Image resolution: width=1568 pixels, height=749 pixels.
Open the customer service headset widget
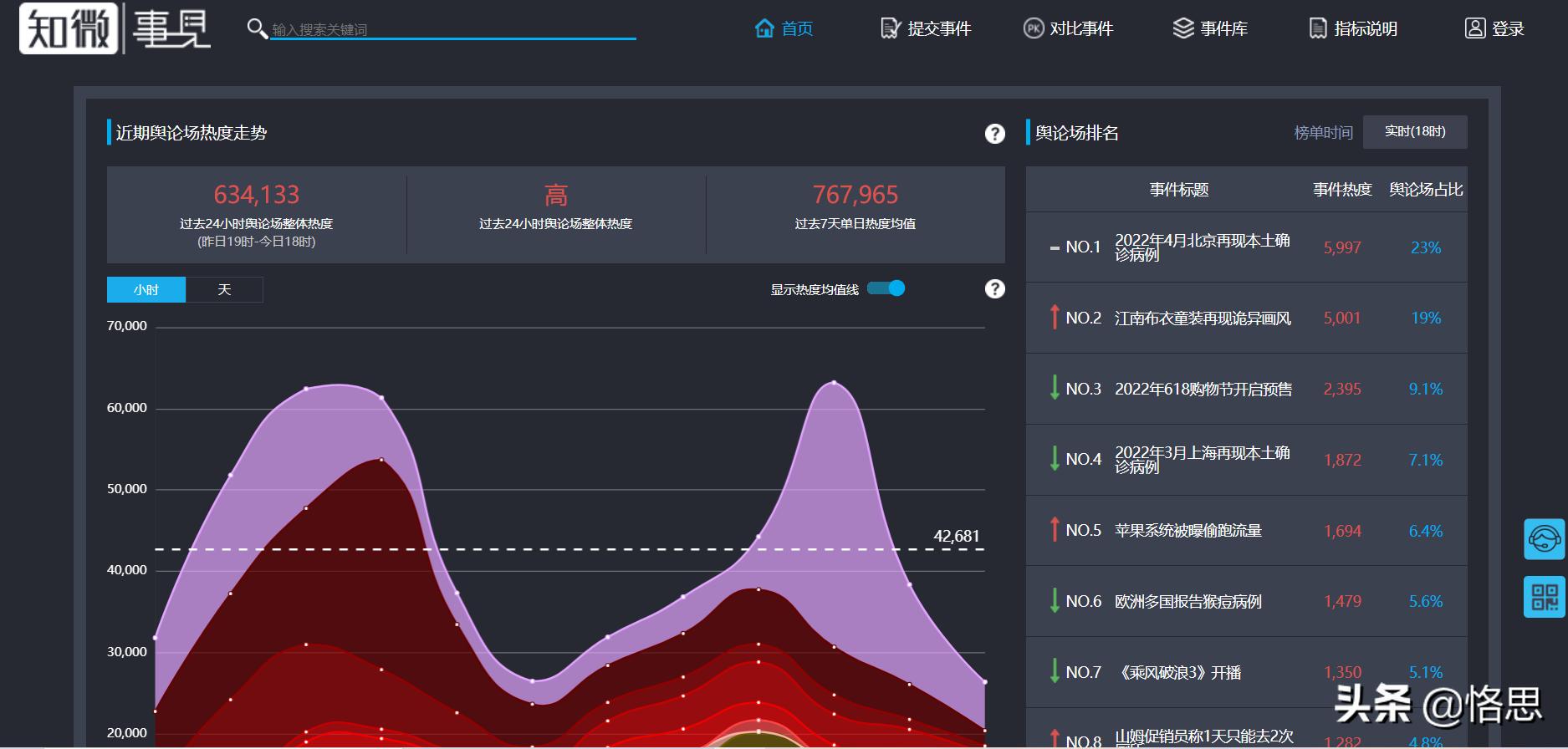click(x=1544, y=539)
